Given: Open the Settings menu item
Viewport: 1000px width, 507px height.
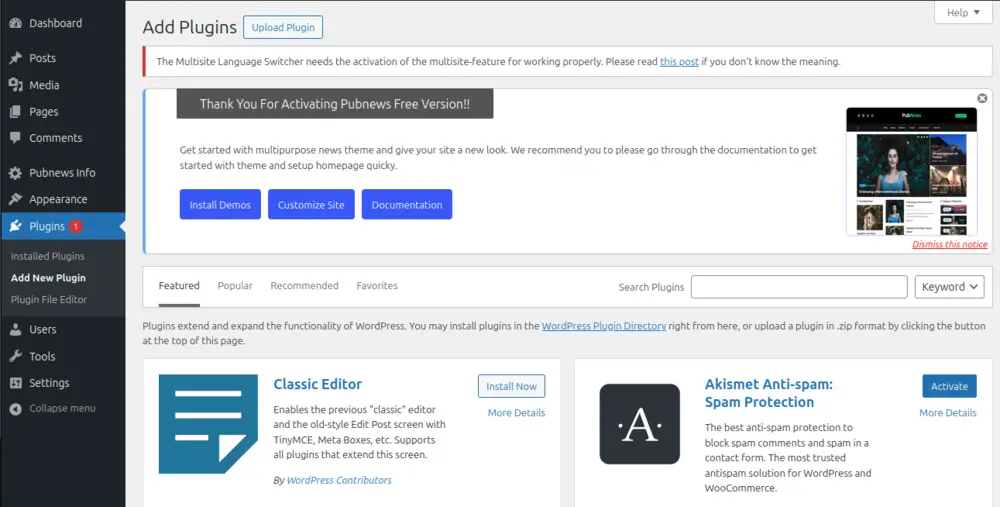Looking at the screenshot, I should pos(62,383).
